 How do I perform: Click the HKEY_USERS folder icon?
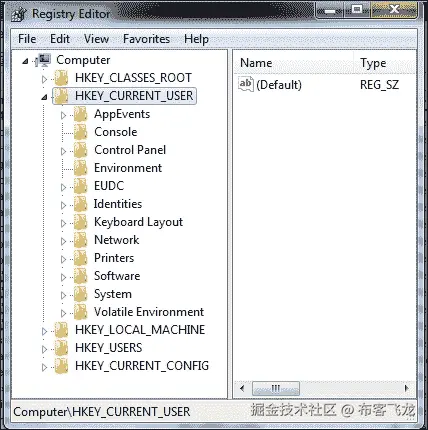tap(61, 348)
